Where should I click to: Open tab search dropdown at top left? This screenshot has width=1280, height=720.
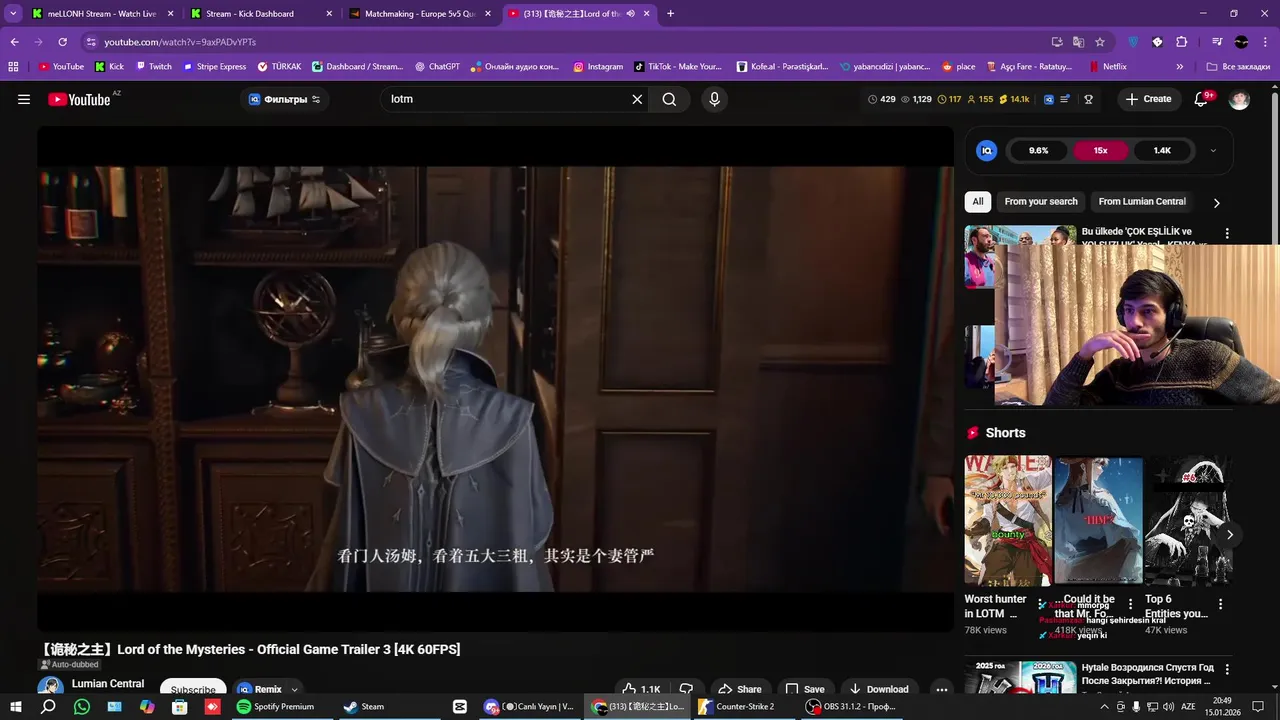point(13,14)
